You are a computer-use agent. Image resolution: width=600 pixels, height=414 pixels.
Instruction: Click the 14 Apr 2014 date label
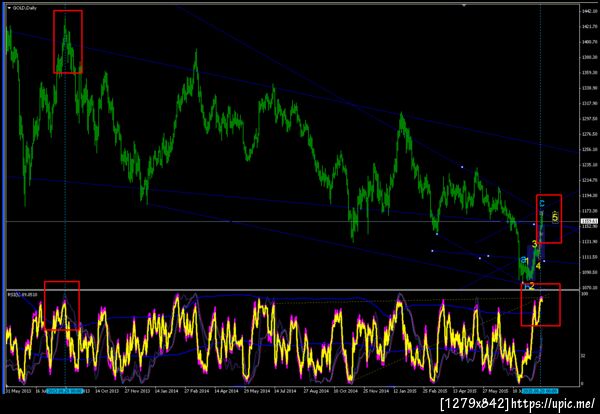226,391
